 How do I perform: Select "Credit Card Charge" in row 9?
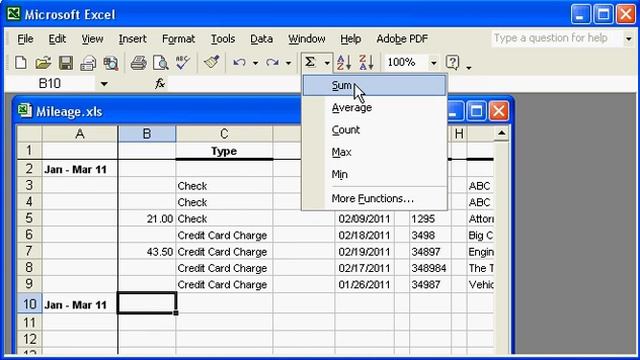pyautogui.click(x=224, y=284)
